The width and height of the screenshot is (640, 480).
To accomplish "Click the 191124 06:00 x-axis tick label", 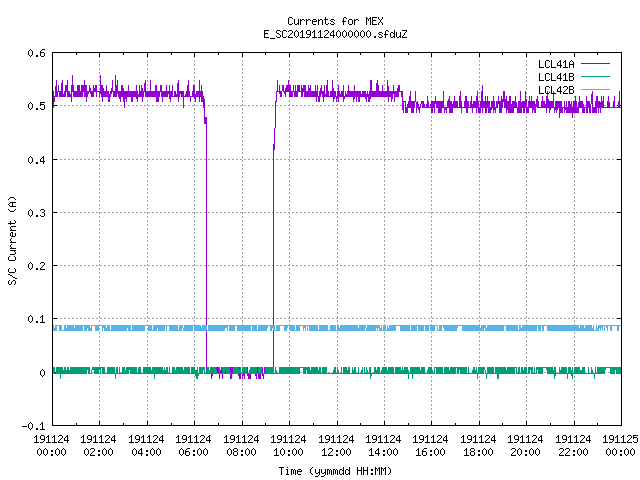I will 193,445.
